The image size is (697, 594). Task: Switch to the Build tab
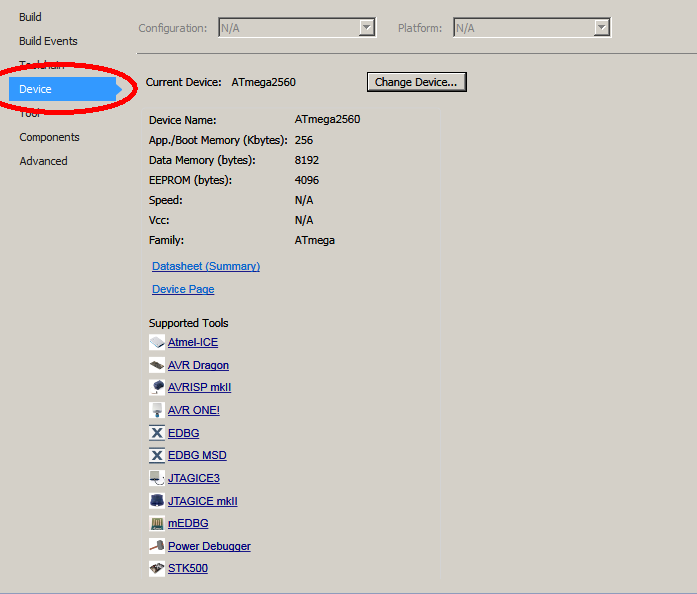click(x=30, y=17)
